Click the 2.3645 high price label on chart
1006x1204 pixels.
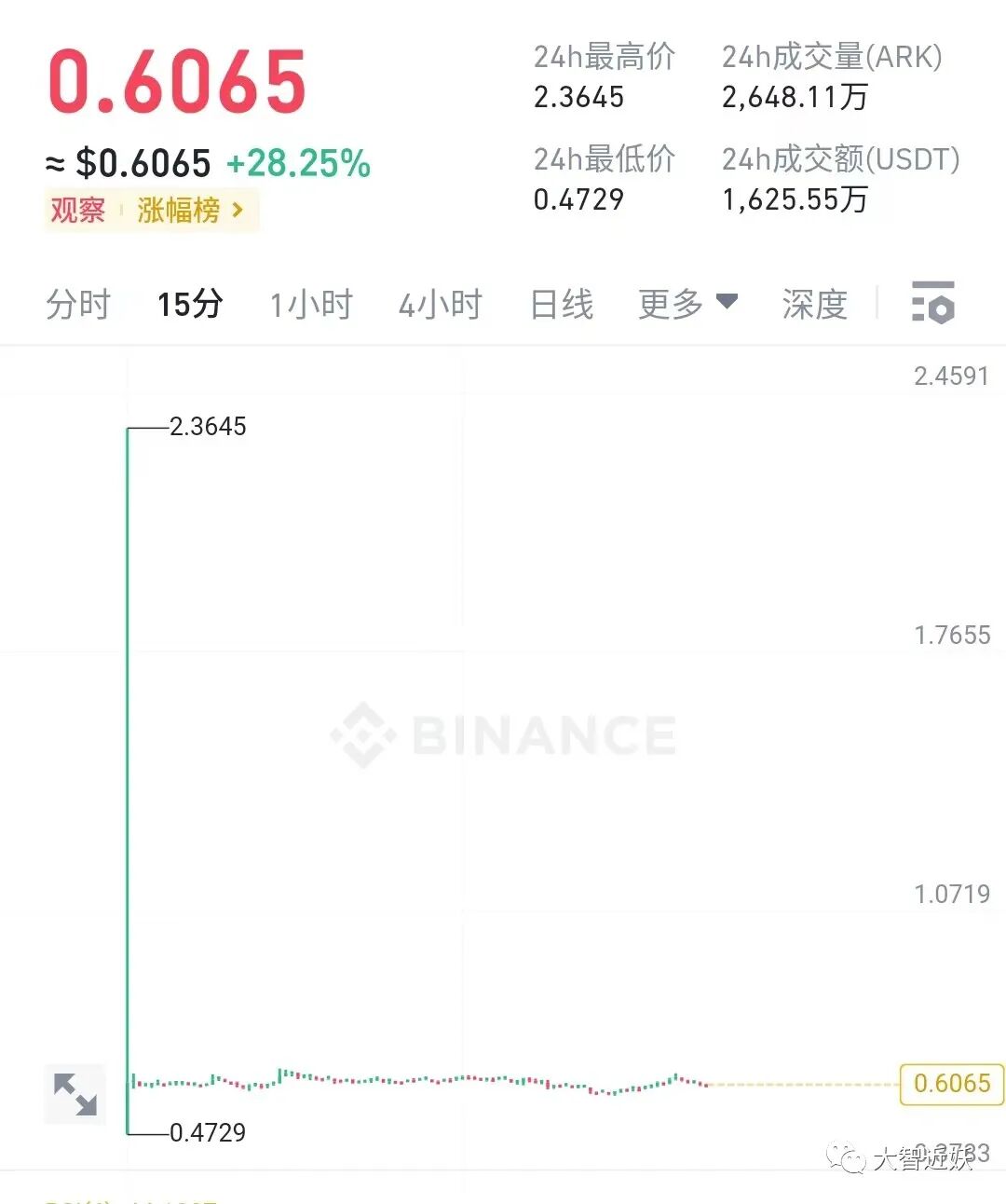[x=208, y=427]
